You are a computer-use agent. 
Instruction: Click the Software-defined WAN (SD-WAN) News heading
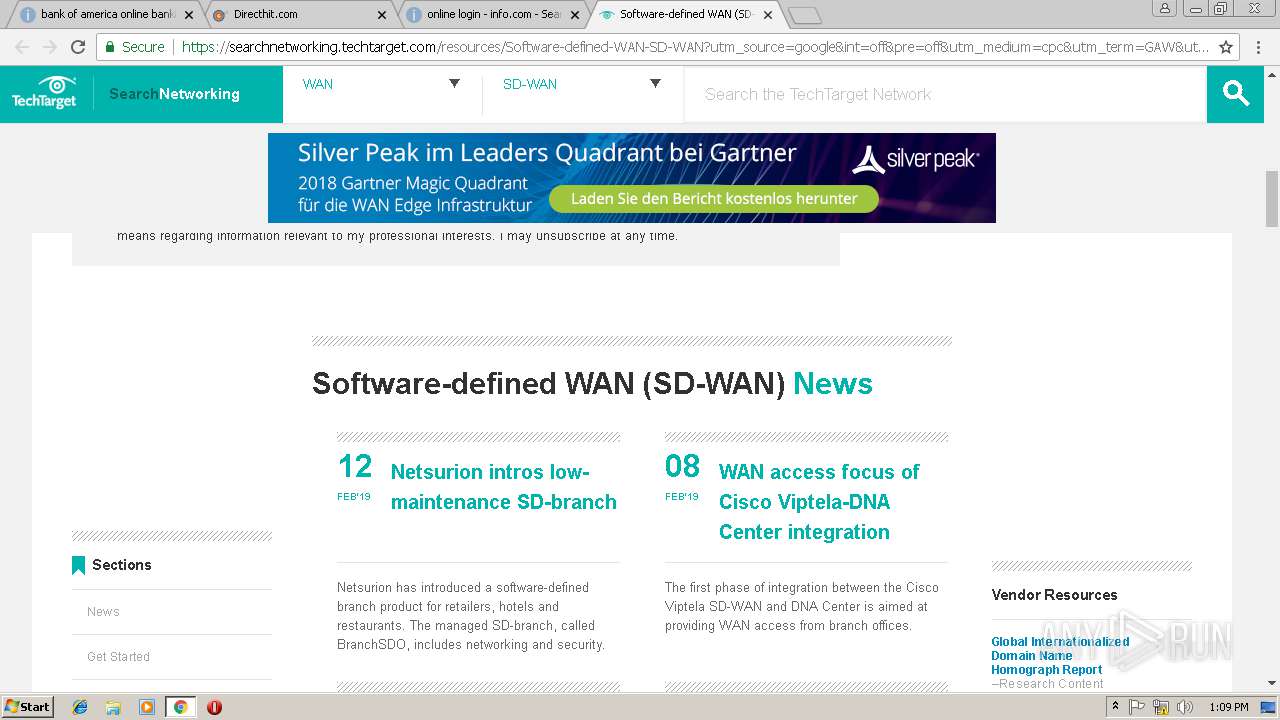tap(592, 384)
